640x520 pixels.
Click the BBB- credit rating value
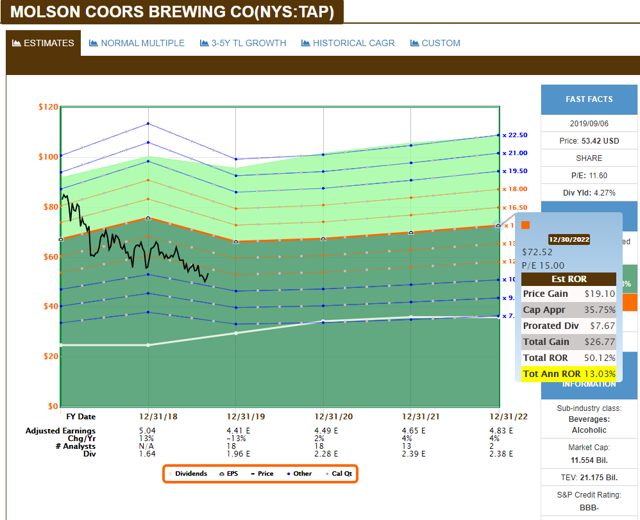[x=589, y=508]
